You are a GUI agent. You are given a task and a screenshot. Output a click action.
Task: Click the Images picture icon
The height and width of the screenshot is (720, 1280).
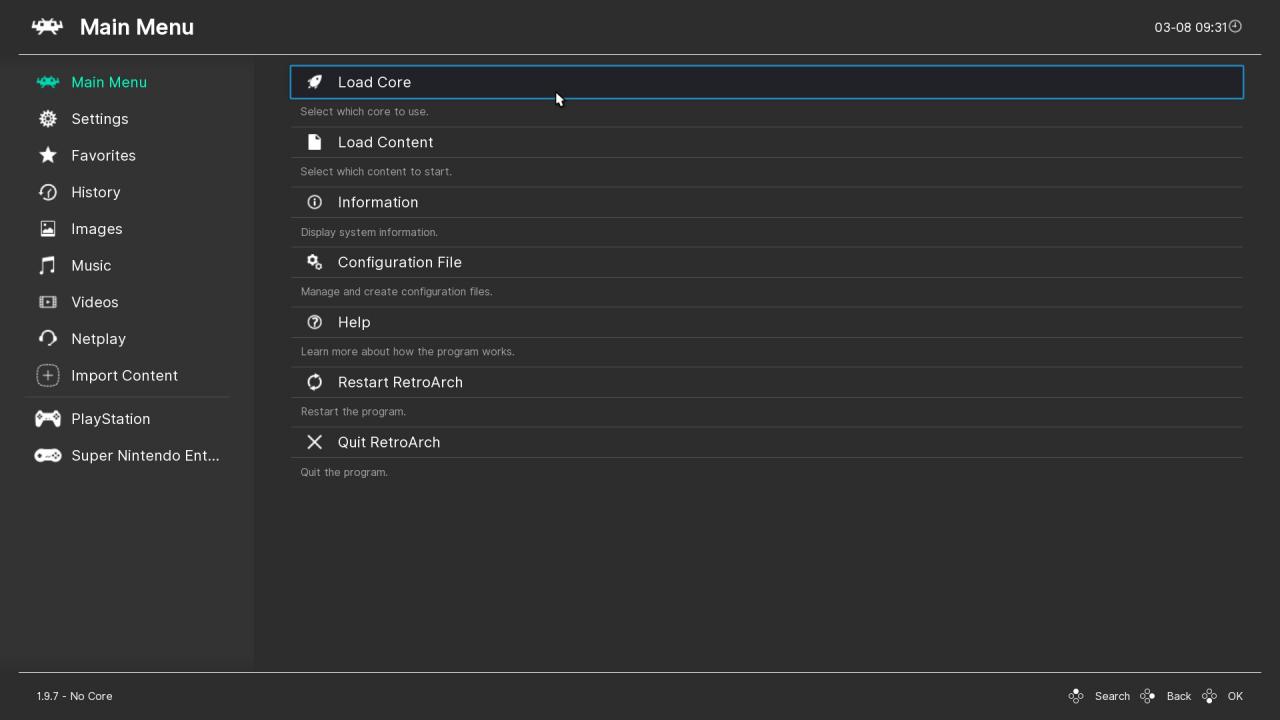click(x=47, y=229)
